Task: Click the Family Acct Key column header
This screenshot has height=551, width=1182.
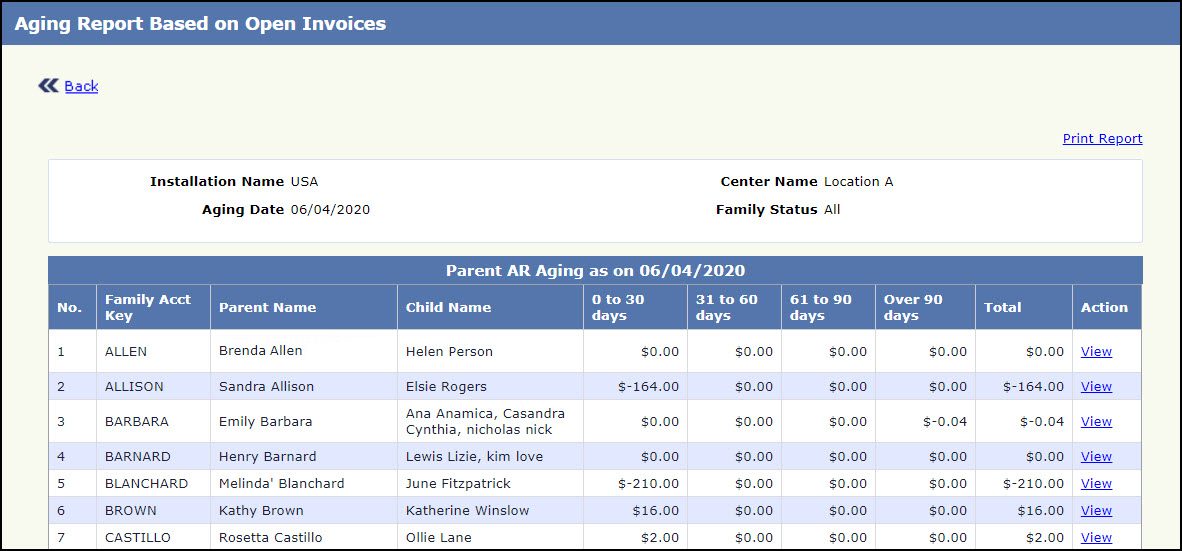Action: click(148, 308)
